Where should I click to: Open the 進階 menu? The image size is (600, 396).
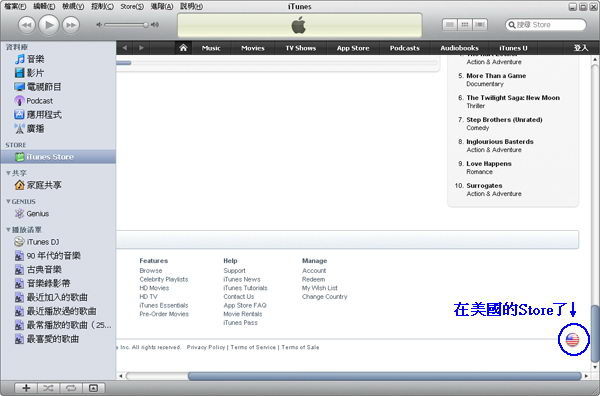point(162,7)
